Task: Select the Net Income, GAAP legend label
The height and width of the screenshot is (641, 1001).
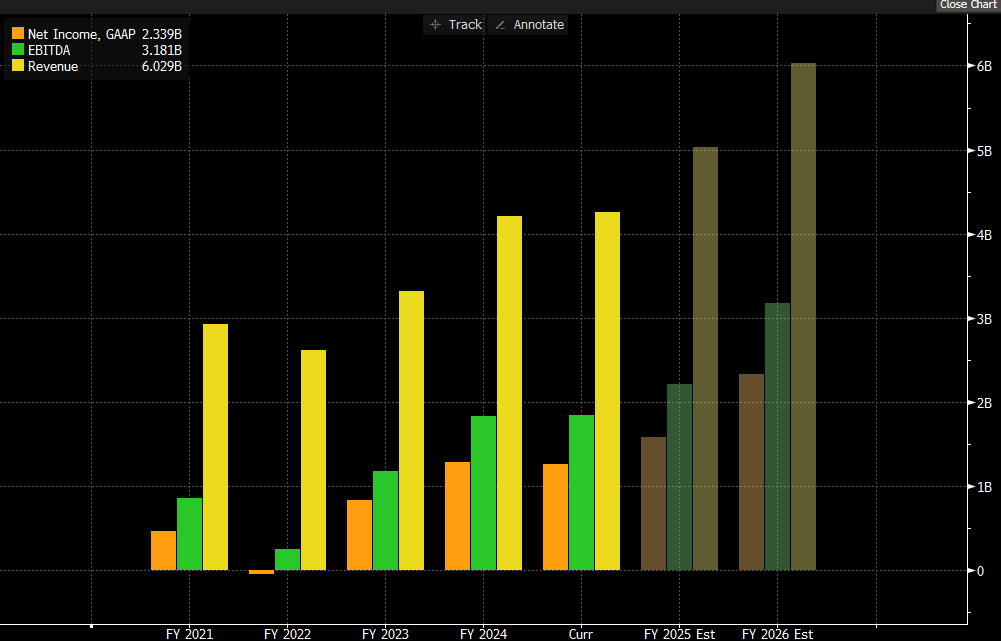Action: tap(81, 34)
